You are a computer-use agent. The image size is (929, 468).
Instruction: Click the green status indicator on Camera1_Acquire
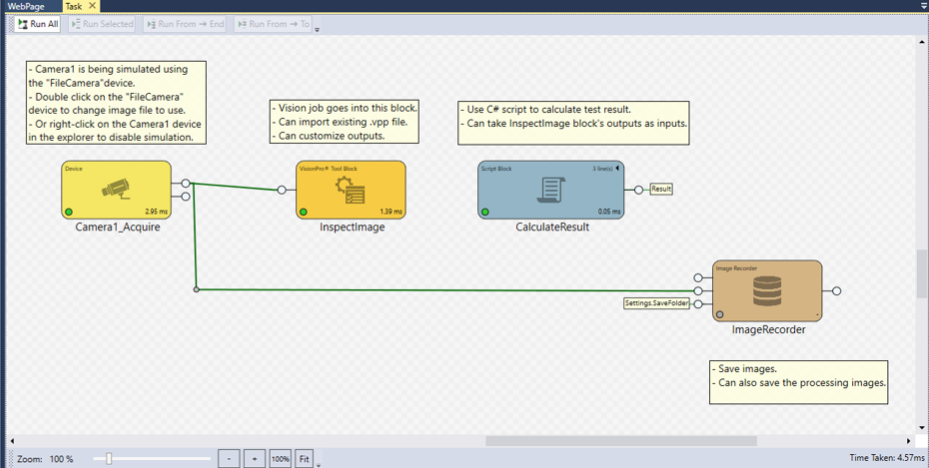[69, 212]
